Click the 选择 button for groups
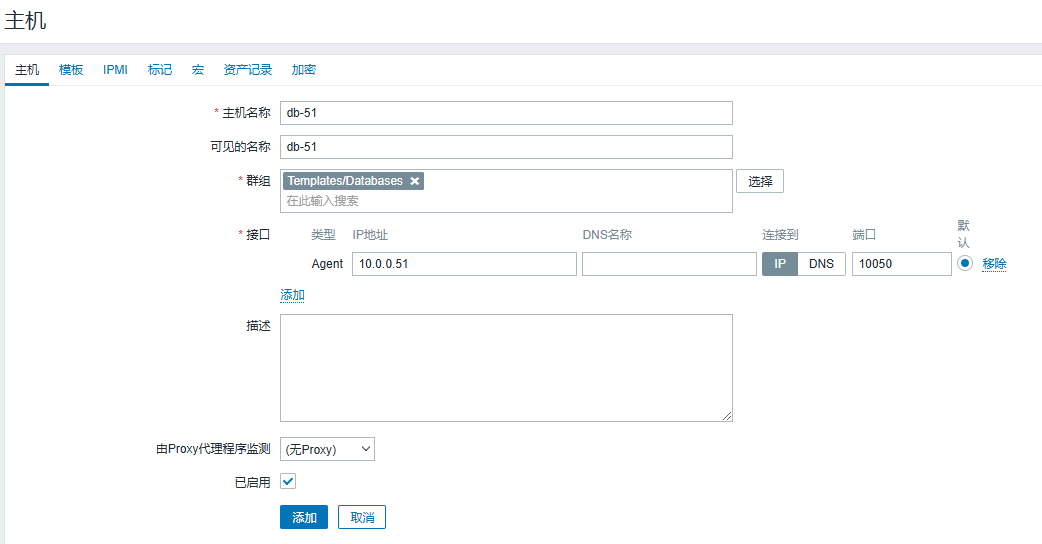This screenshot has height=544, width=1042. 760,181
